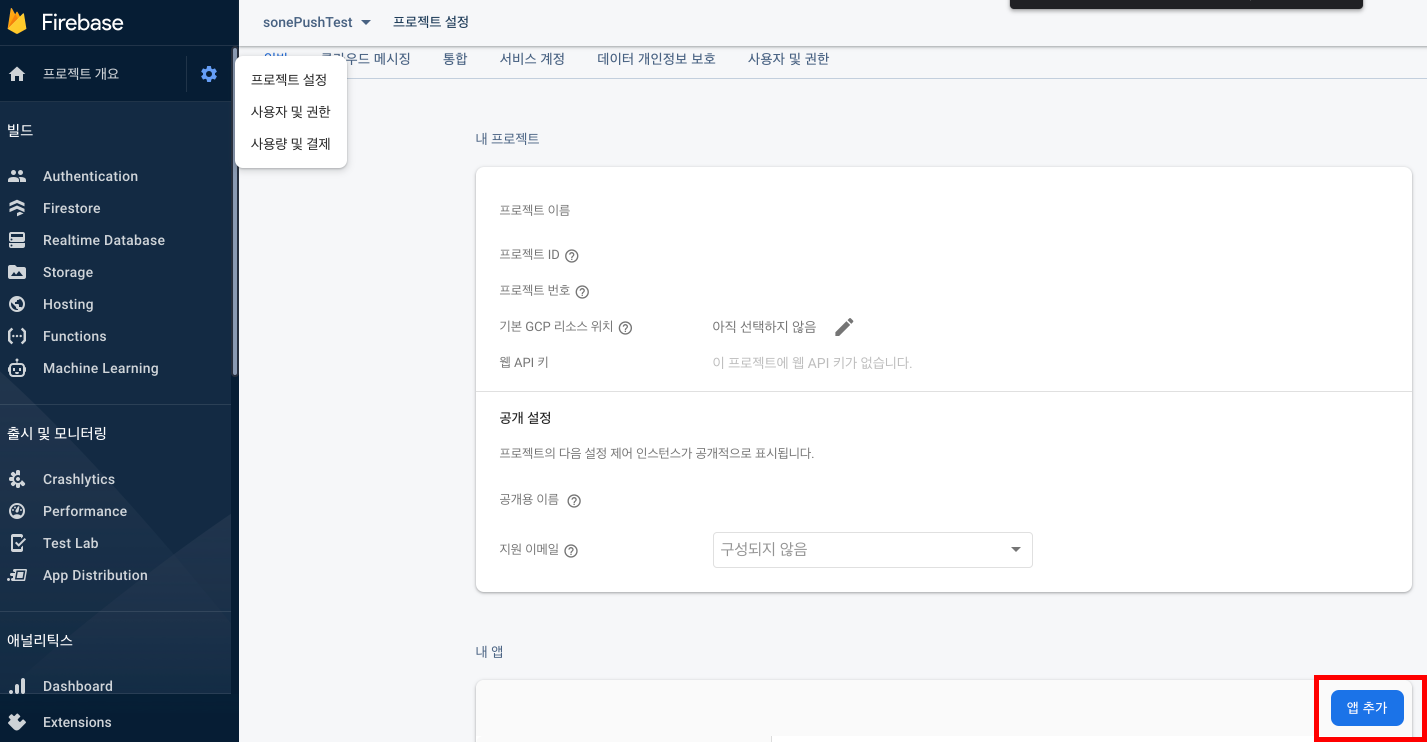Image resolution: width=1427 pixels, height=742 pixels.
Task: Switch to the 서비스 계정 tab
Action: pyautogui.click(x=532, y=59)
